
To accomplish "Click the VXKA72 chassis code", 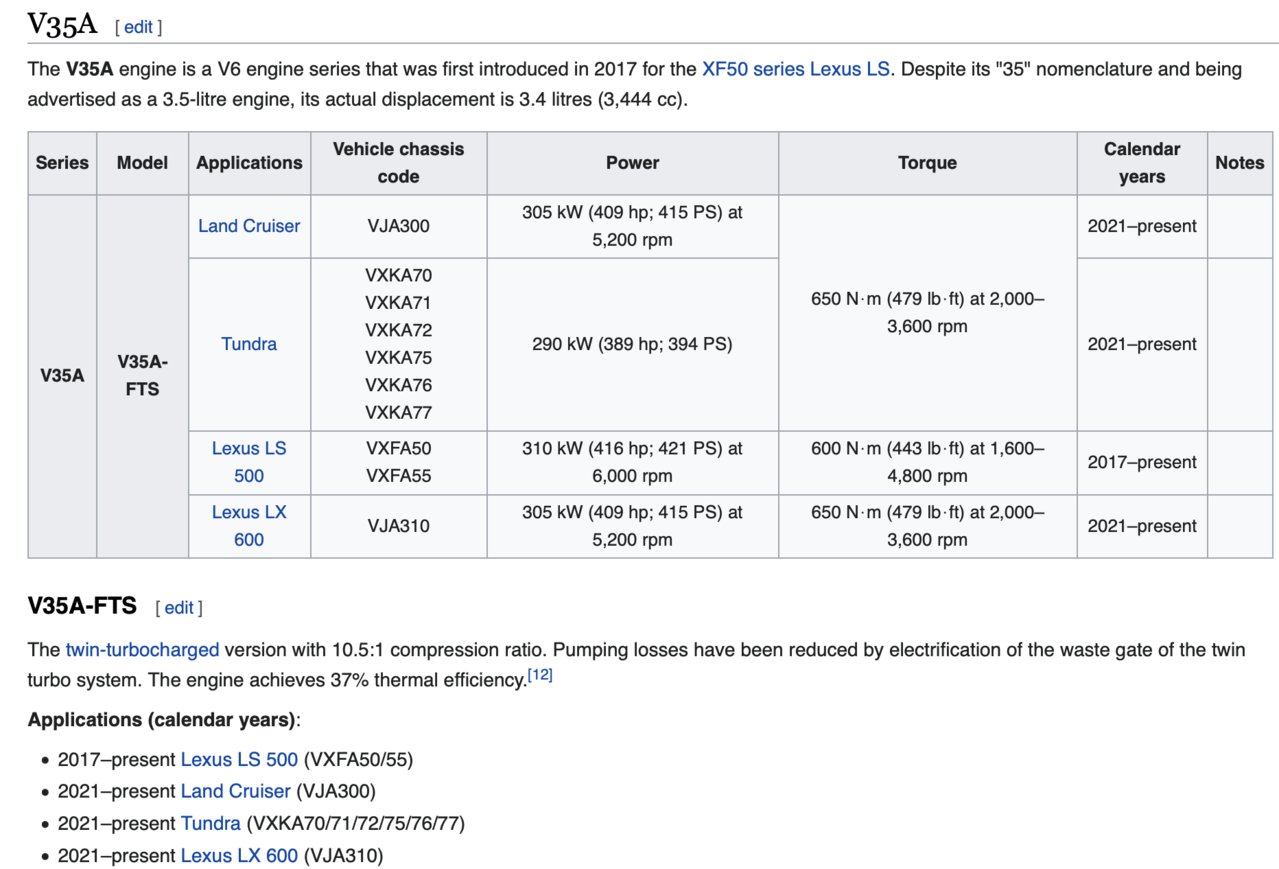I will [398, 330].
